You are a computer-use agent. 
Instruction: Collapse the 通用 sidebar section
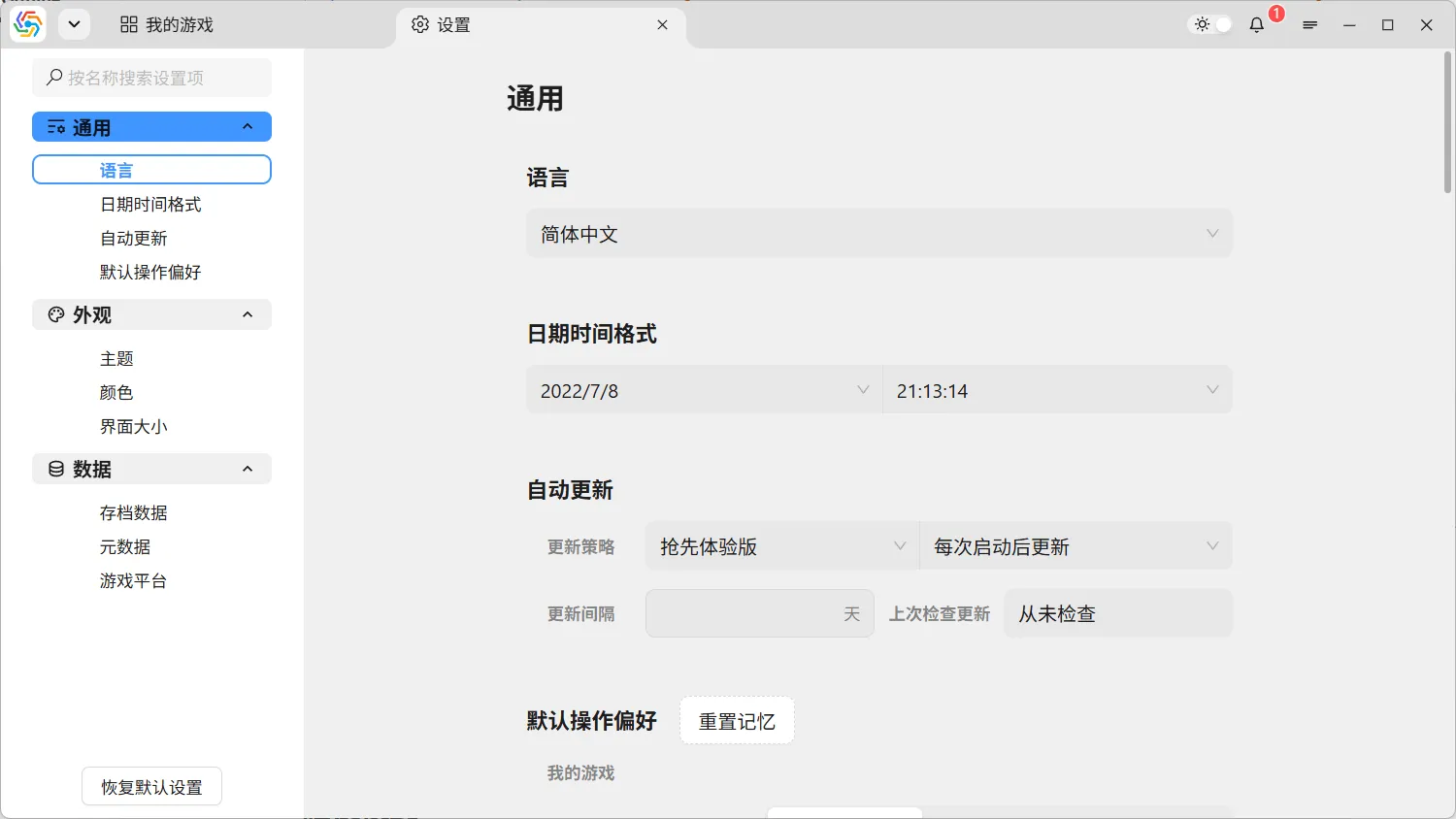tap(248, 127)
